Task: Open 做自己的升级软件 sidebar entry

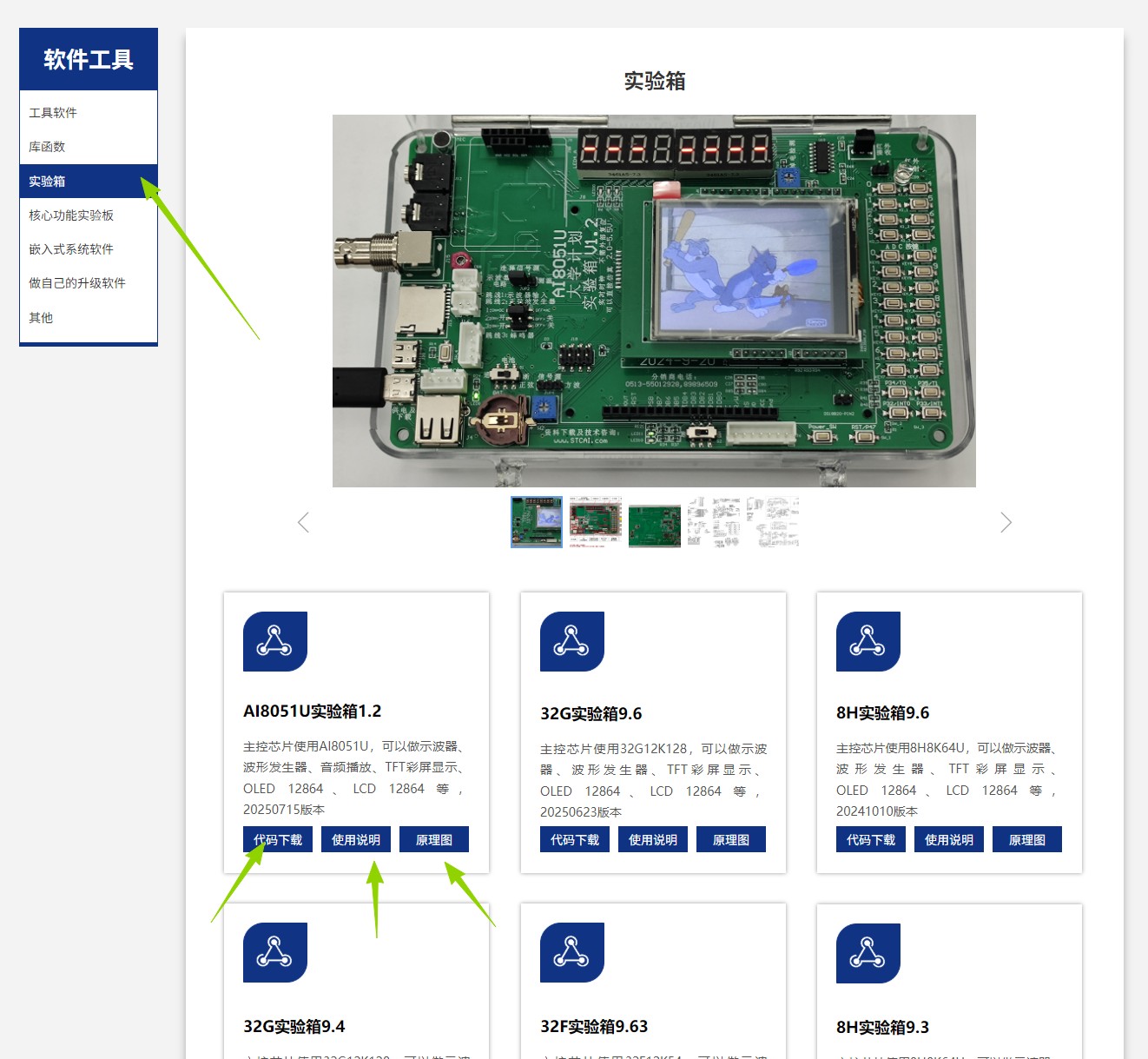Action: tap(77, 283)
